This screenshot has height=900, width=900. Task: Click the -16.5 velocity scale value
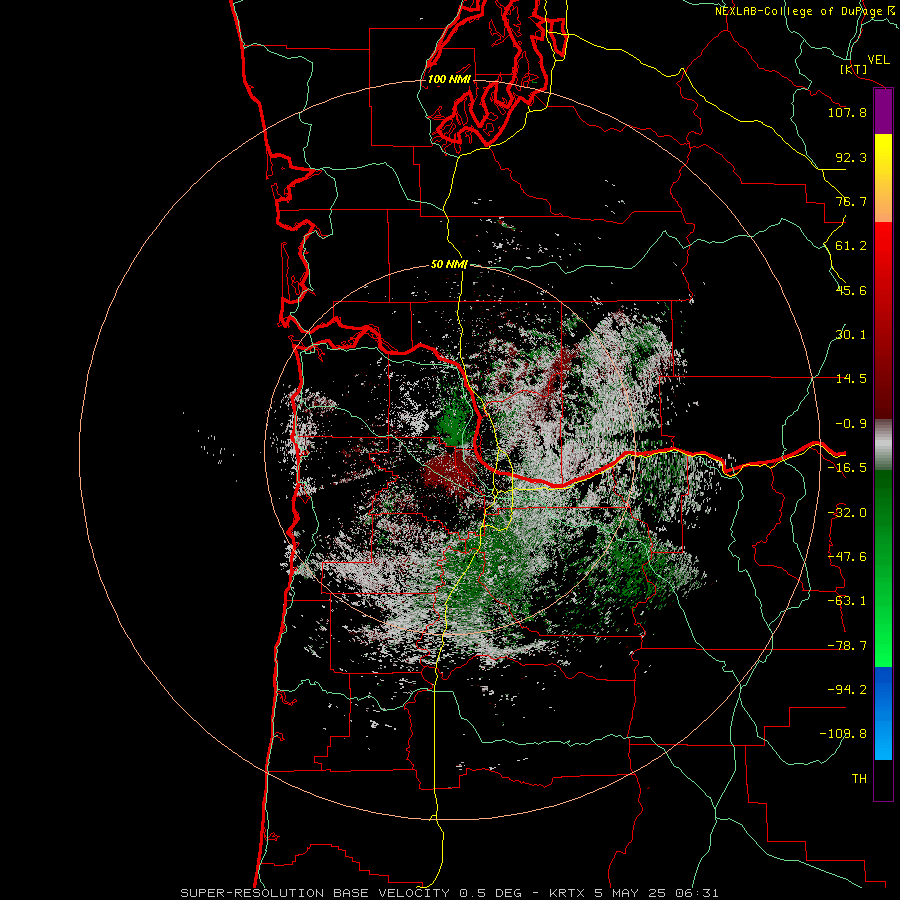point(847,468)
